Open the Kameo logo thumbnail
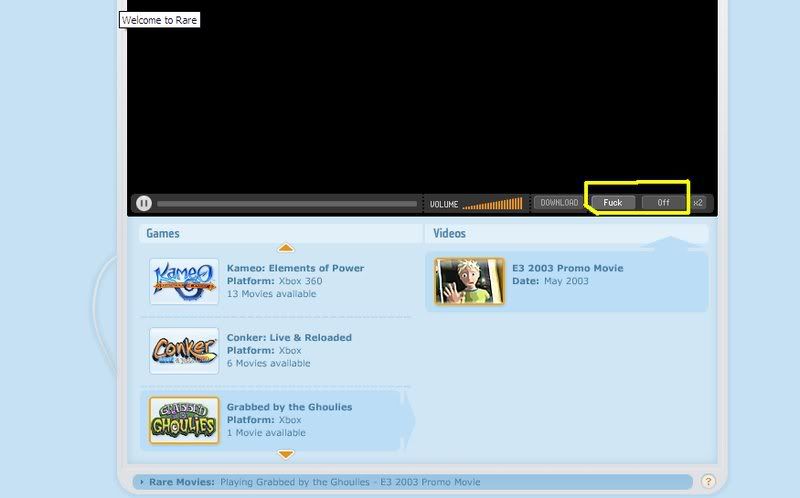This screenshot has width=800, height=498. (184, 281)
